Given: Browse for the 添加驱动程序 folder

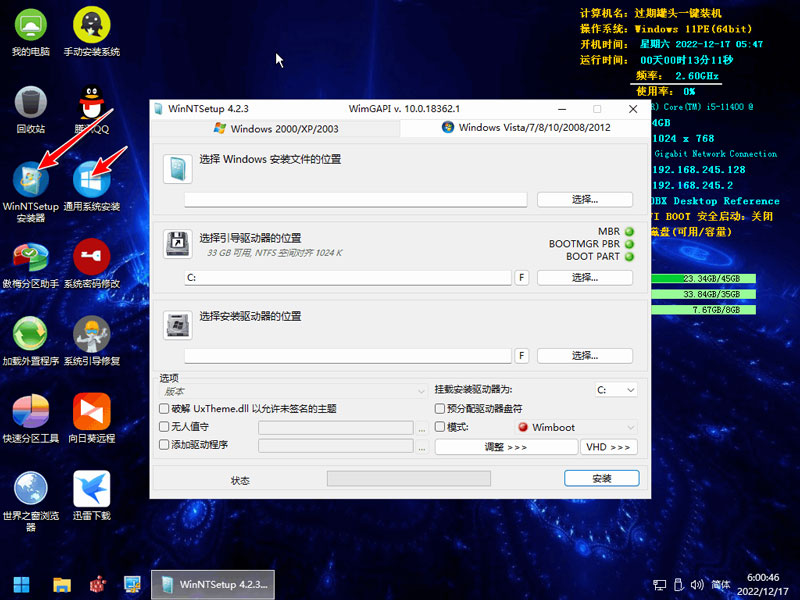Looking at the screenshot, I should pos(422,446).
